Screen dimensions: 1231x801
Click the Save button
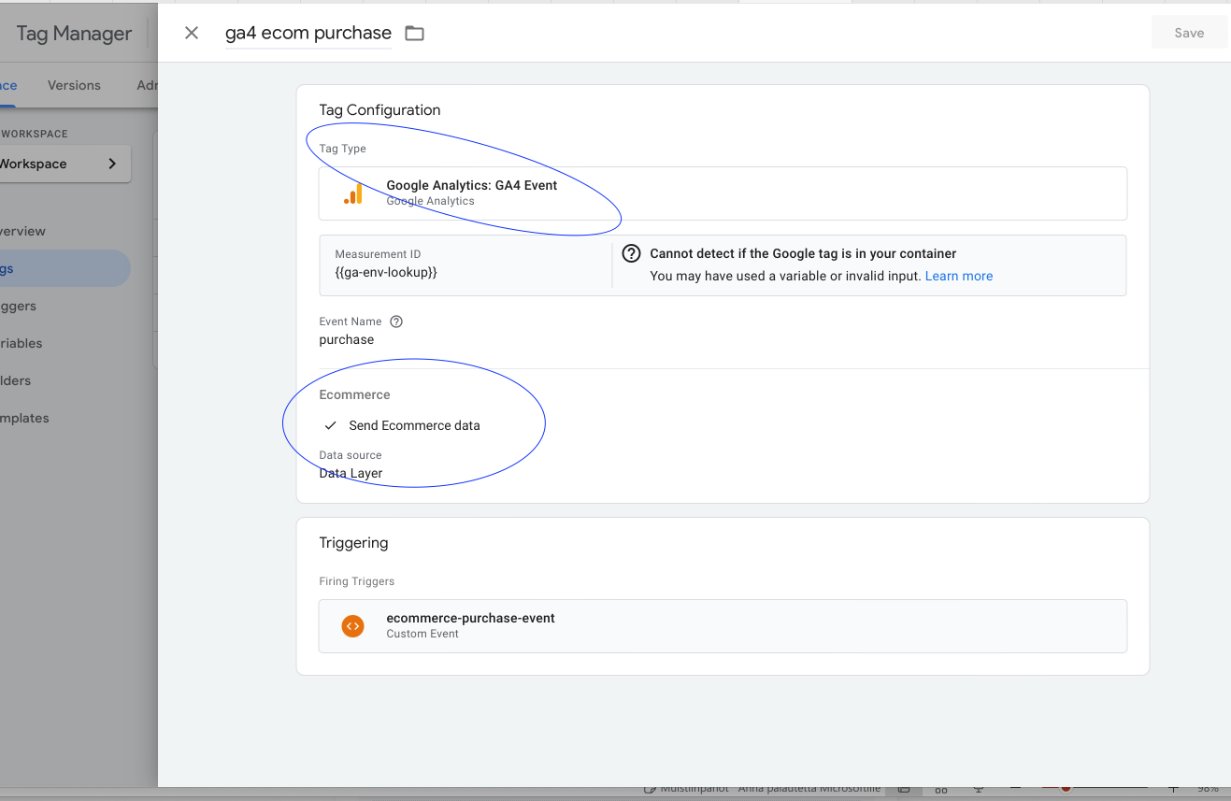point(1188,33)
